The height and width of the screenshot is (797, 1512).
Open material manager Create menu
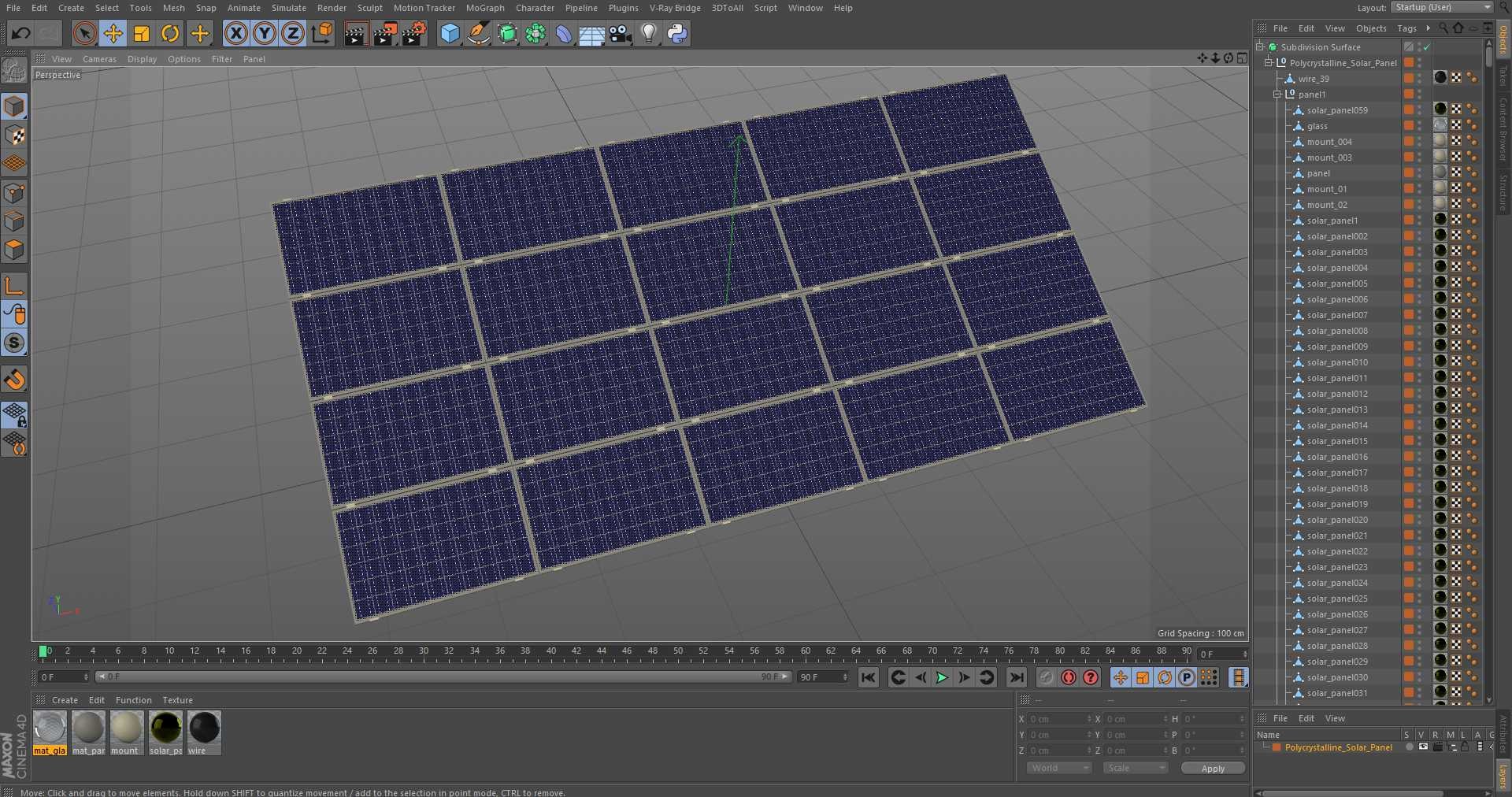[x=65, y=700]
